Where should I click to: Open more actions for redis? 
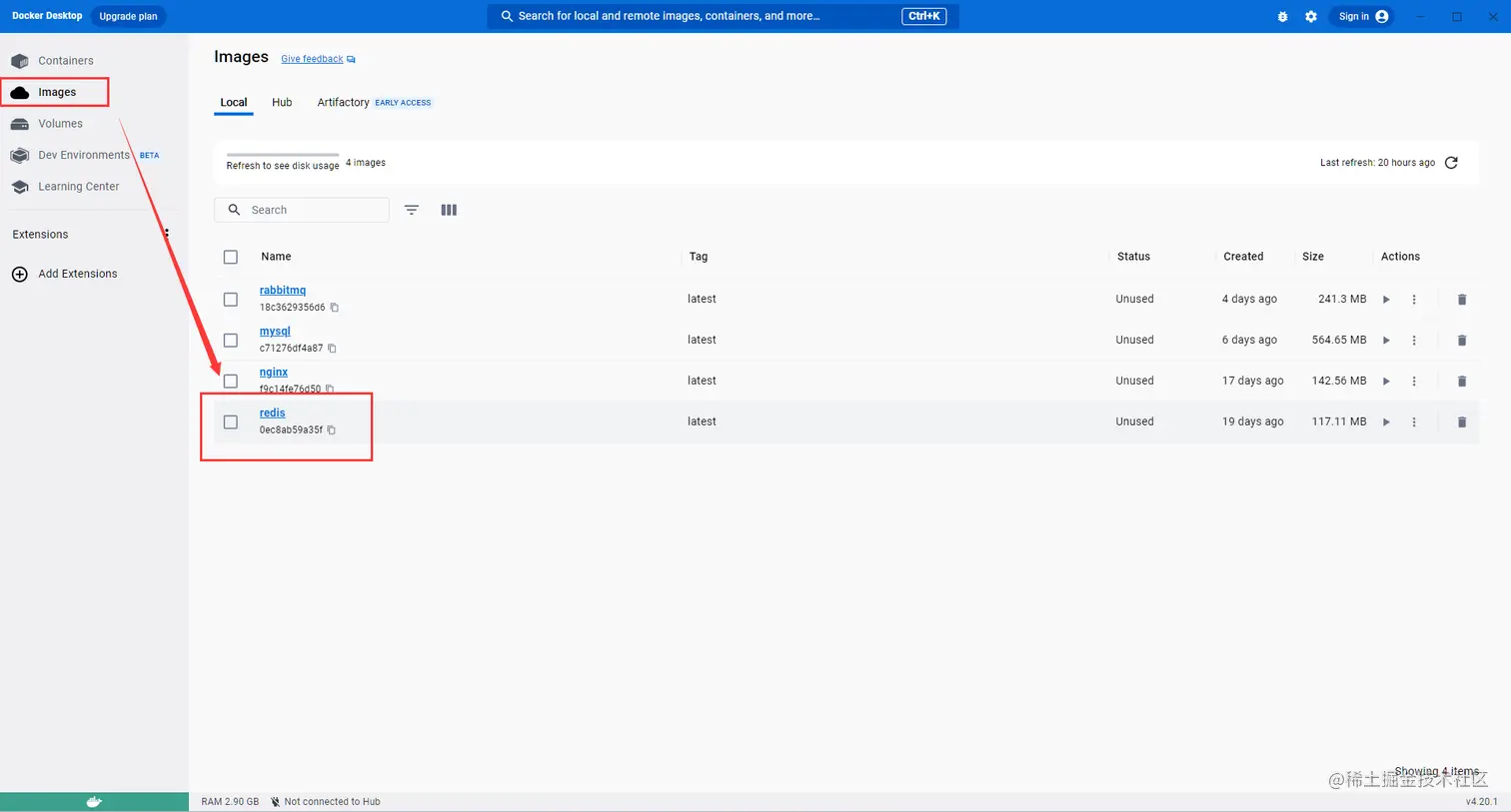click(x=1414, y=422)
